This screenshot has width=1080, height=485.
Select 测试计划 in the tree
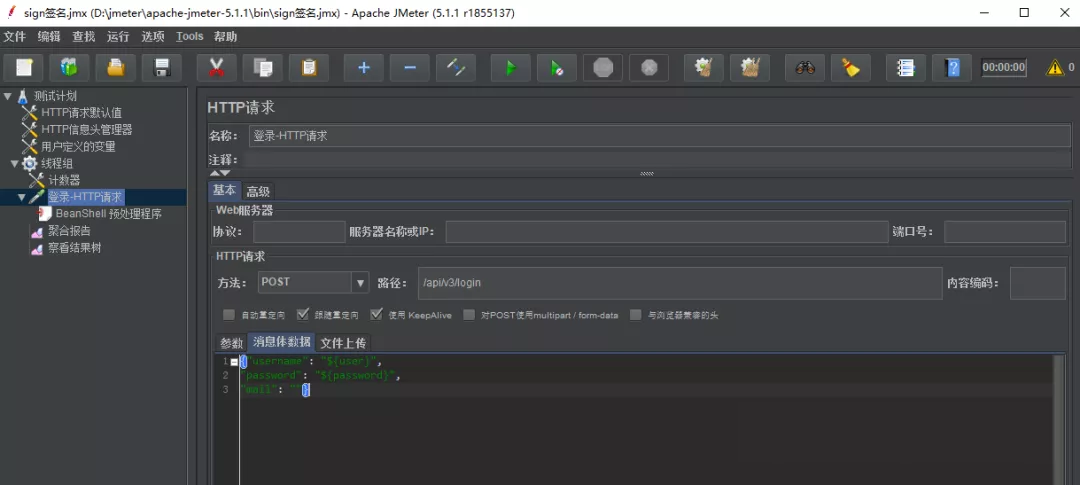[55, 95]
